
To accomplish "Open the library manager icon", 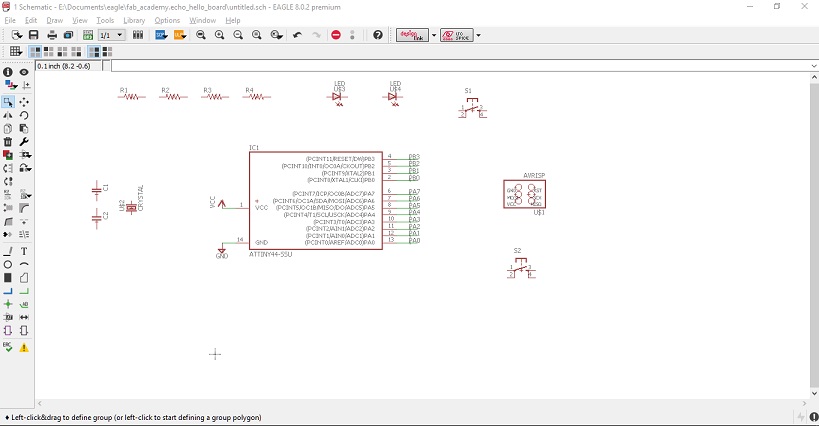I will click(138, 35).
